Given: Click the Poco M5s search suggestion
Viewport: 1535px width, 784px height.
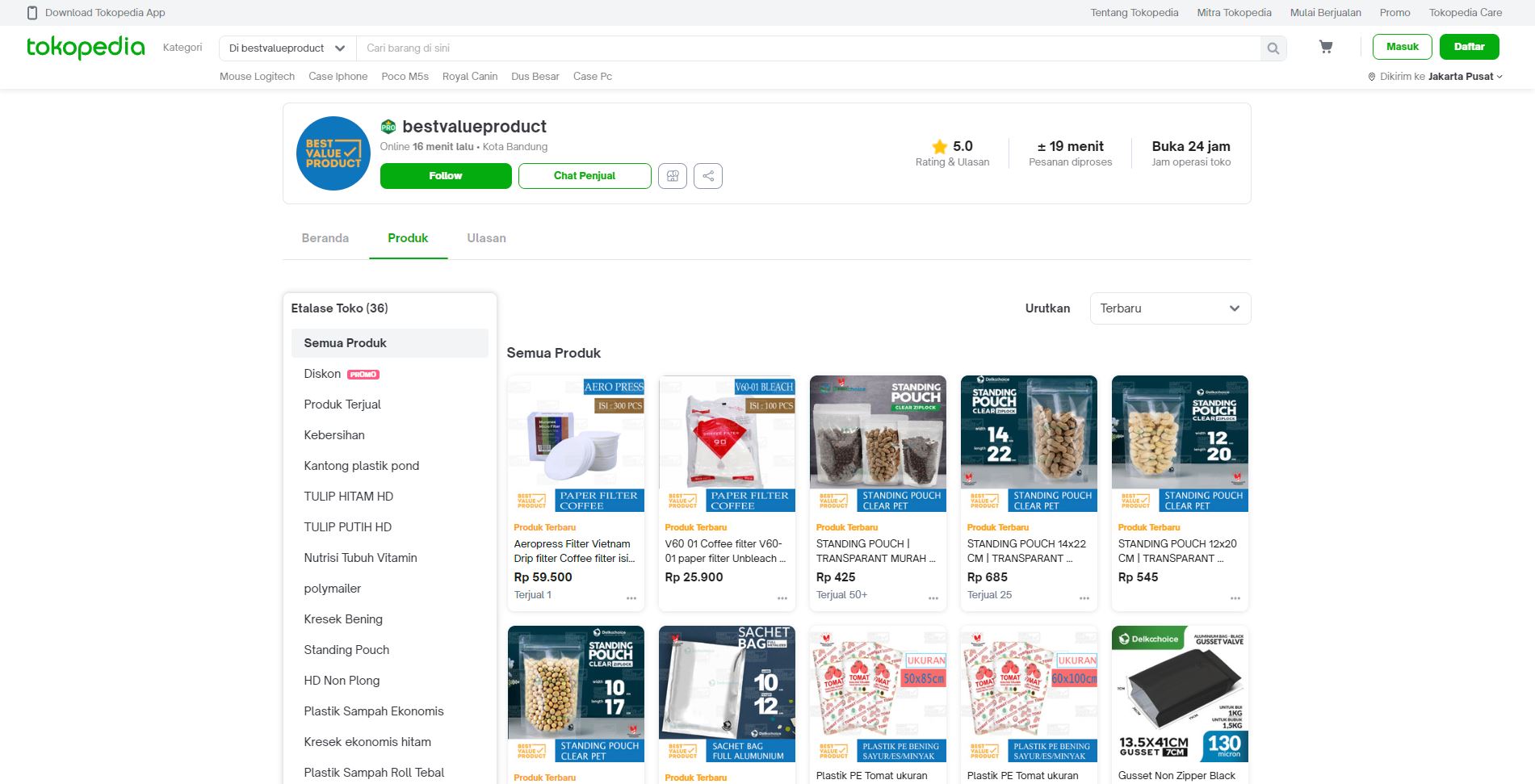Looking at the screenshot, I should [405, 77].
